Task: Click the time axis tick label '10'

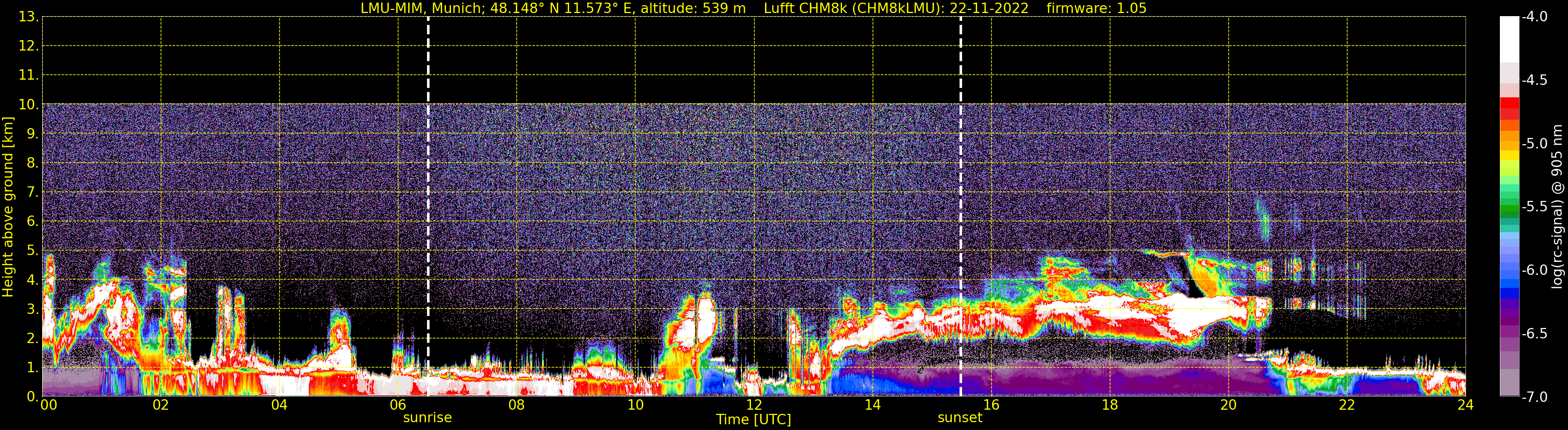Action: [x=636, y=405]
